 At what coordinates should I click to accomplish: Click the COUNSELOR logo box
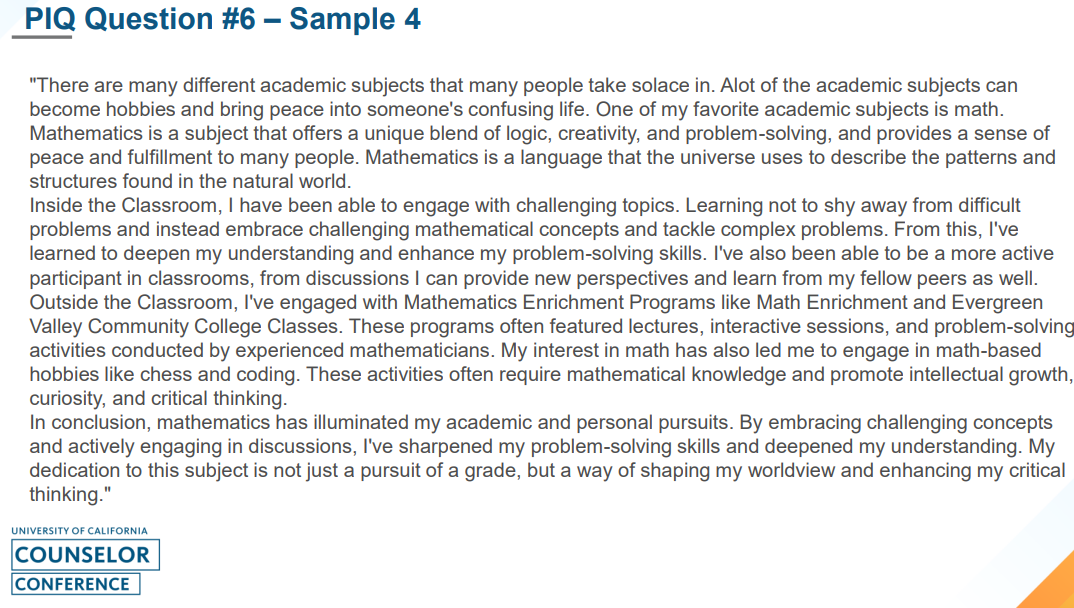coord(84,555)
